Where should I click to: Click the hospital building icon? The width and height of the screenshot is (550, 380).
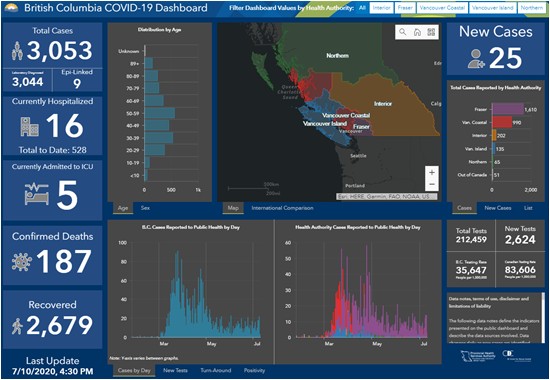pyautogui.click(x=29, y=126)
